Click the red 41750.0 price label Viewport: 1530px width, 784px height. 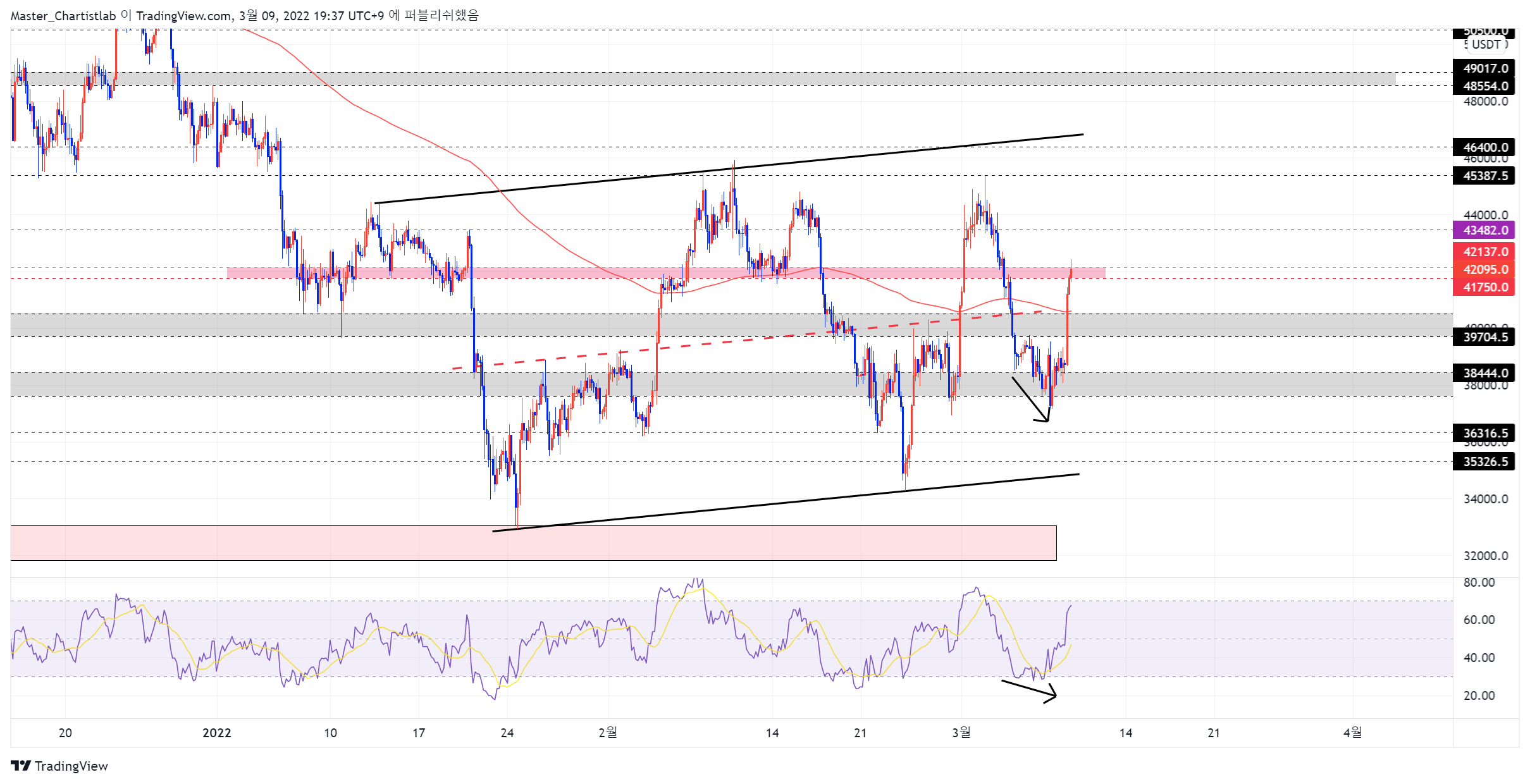tap(1484, 287)
